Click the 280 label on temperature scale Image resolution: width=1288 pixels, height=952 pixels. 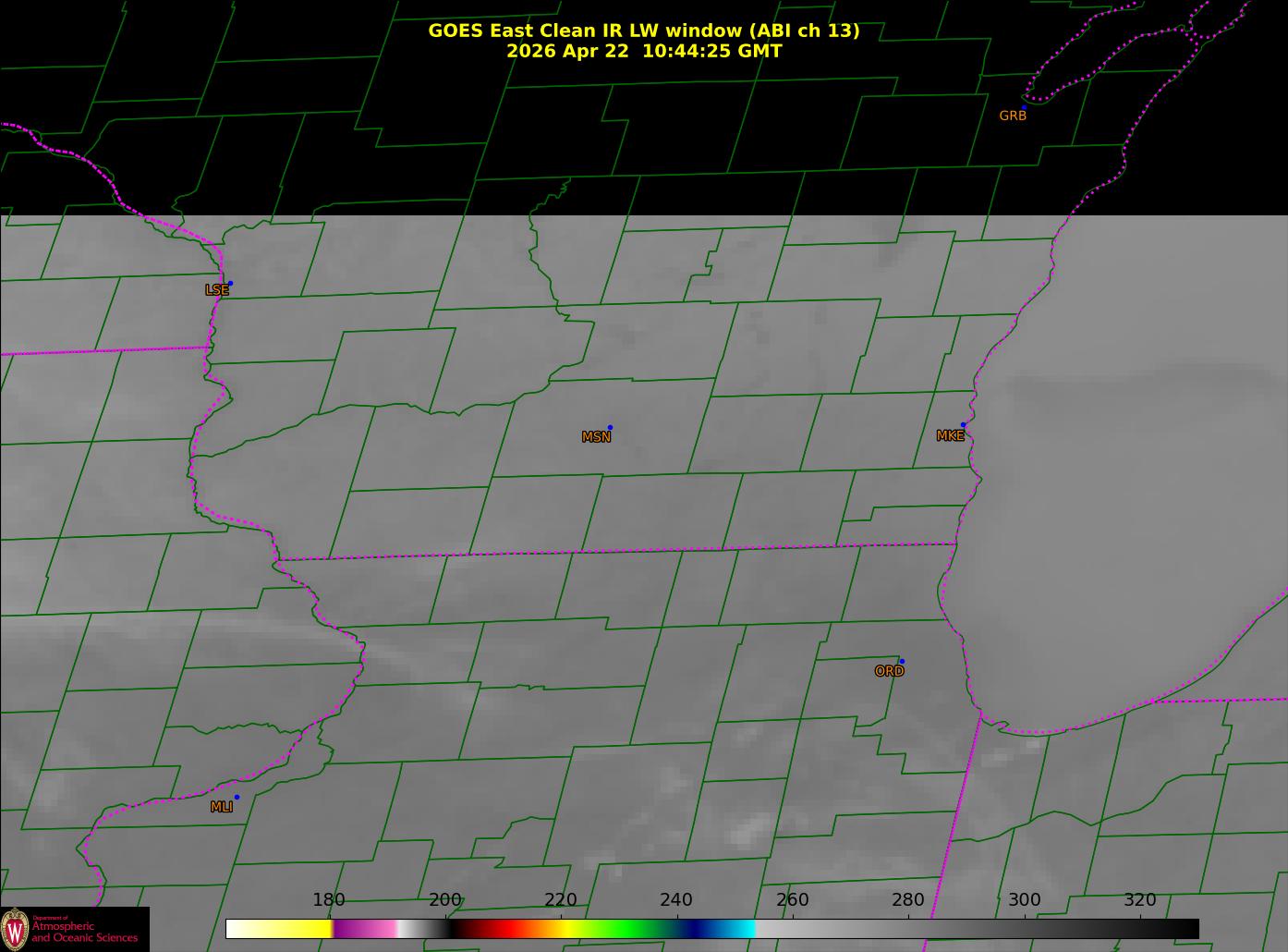908,899
